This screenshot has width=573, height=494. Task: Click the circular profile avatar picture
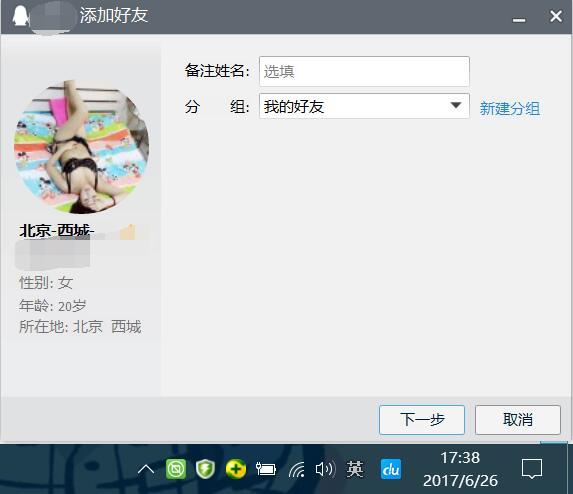pyautogui.click(x=81, y=147)
